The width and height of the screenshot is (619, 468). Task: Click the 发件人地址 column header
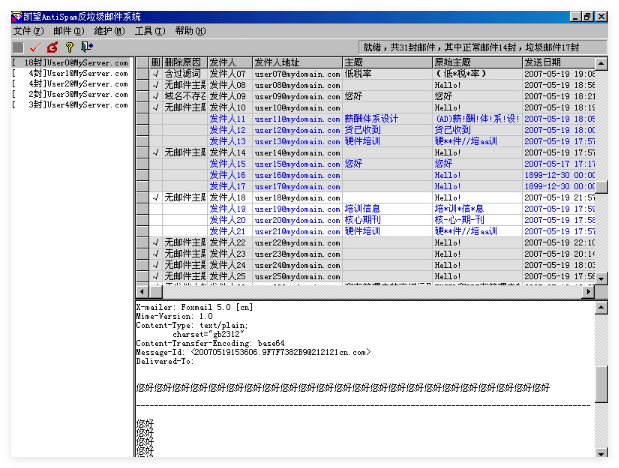296,62
